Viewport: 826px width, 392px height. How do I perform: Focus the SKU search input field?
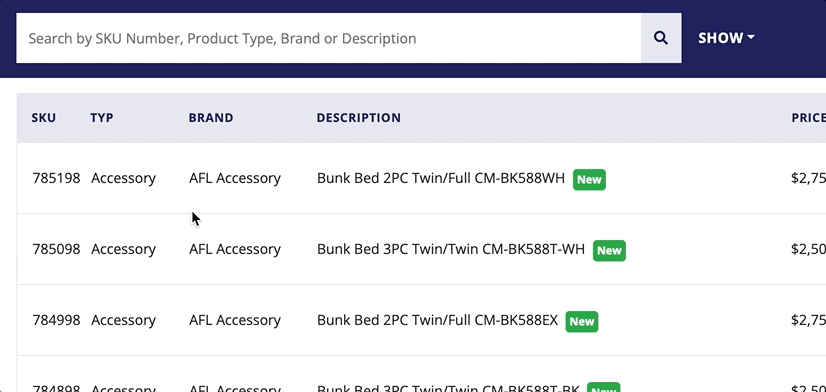(x=329, y=38)
